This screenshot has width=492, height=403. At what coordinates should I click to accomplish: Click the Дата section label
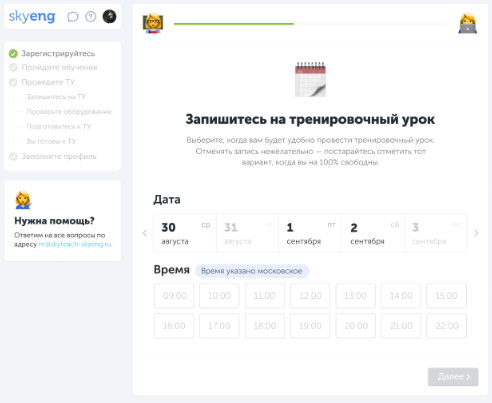[x=167, y=199]
